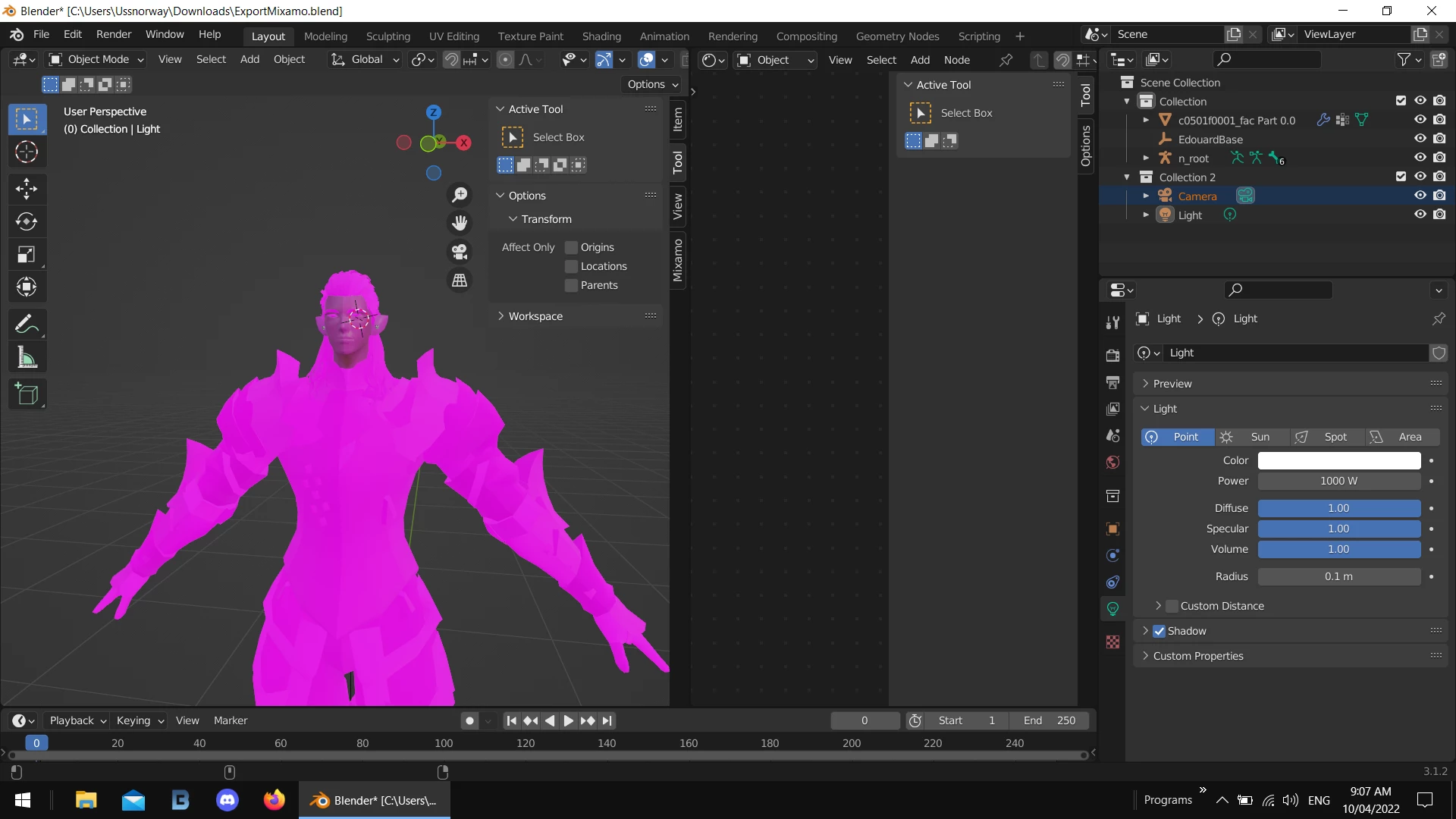
Task: Select the Cursor tool in toolbar
Action: click(x=27, y=152)
